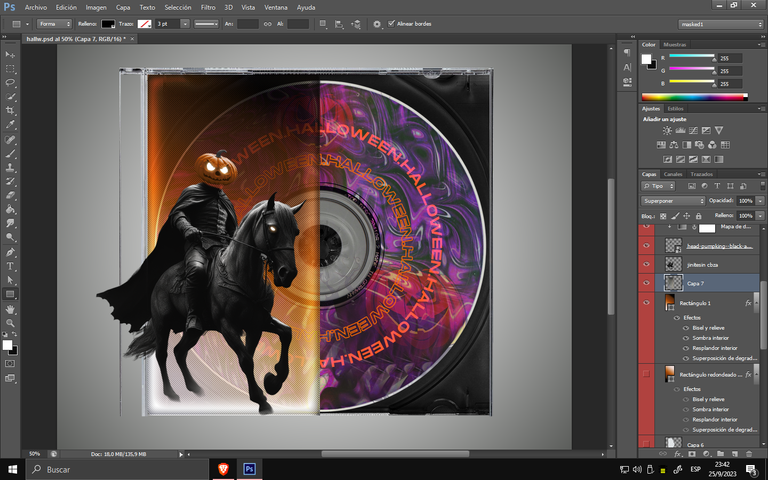Viewport: 768px width, 480px height.
Task: Open the Tipo layer filter dropdown
Action: 658,186
